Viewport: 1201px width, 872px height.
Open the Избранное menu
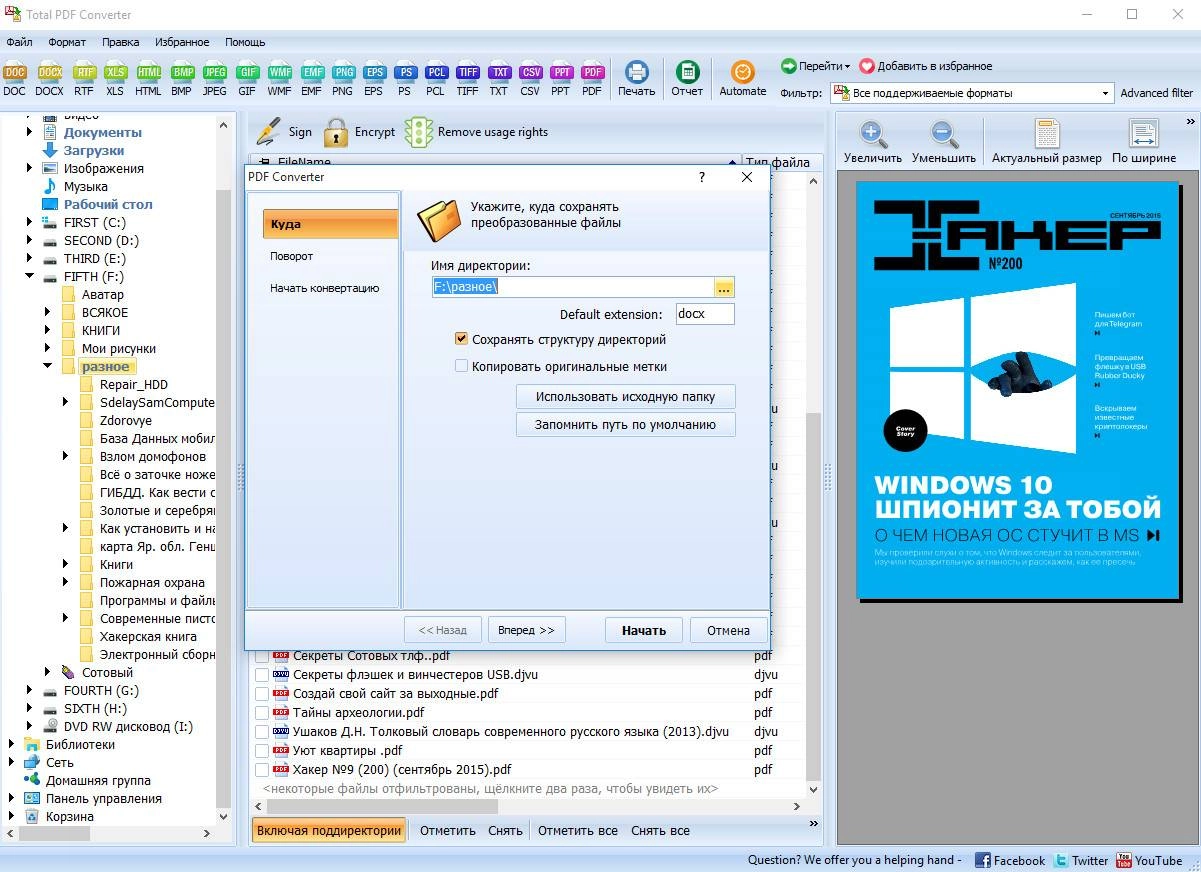[182, 42]
